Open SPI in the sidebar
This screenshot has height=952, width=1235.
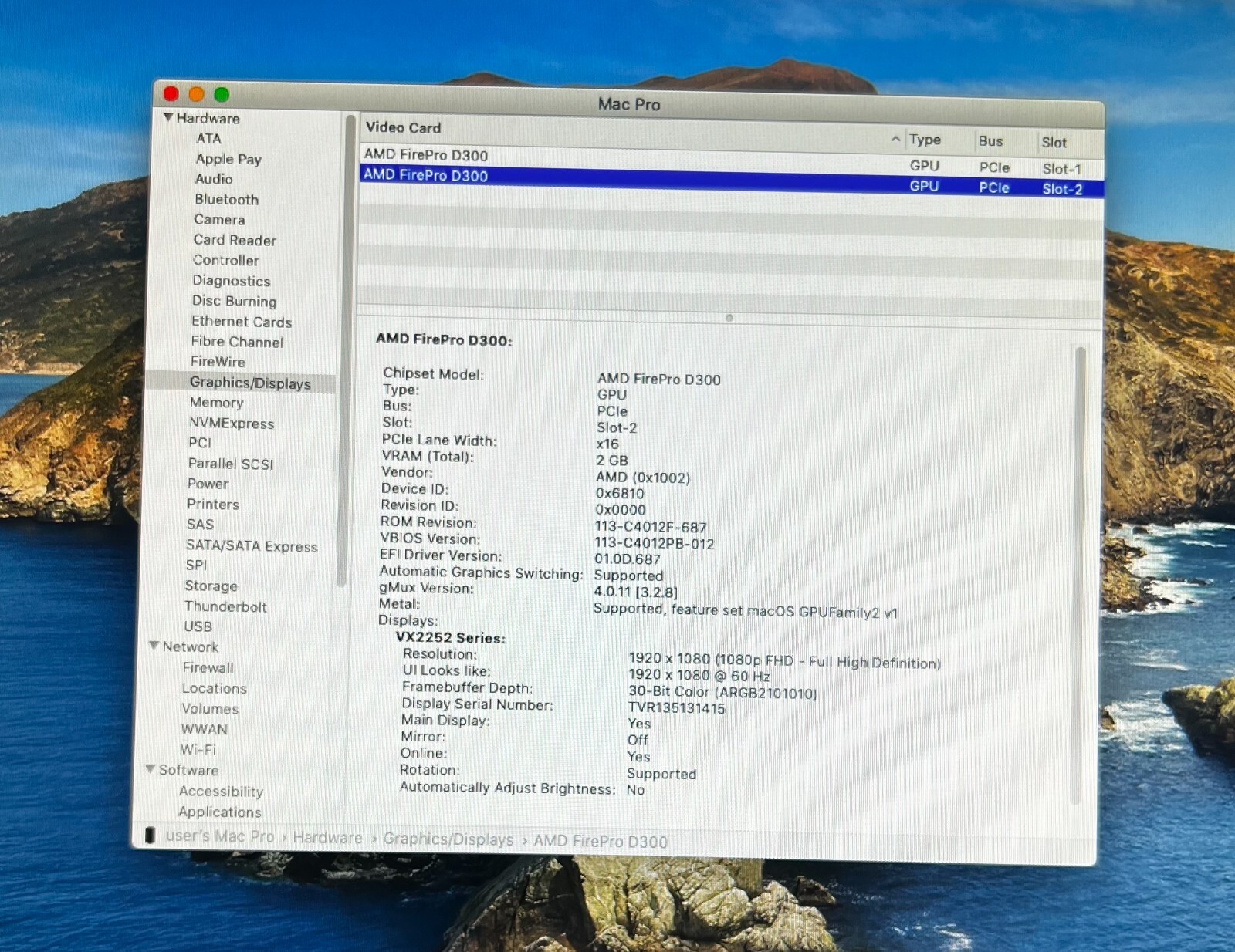196,565
